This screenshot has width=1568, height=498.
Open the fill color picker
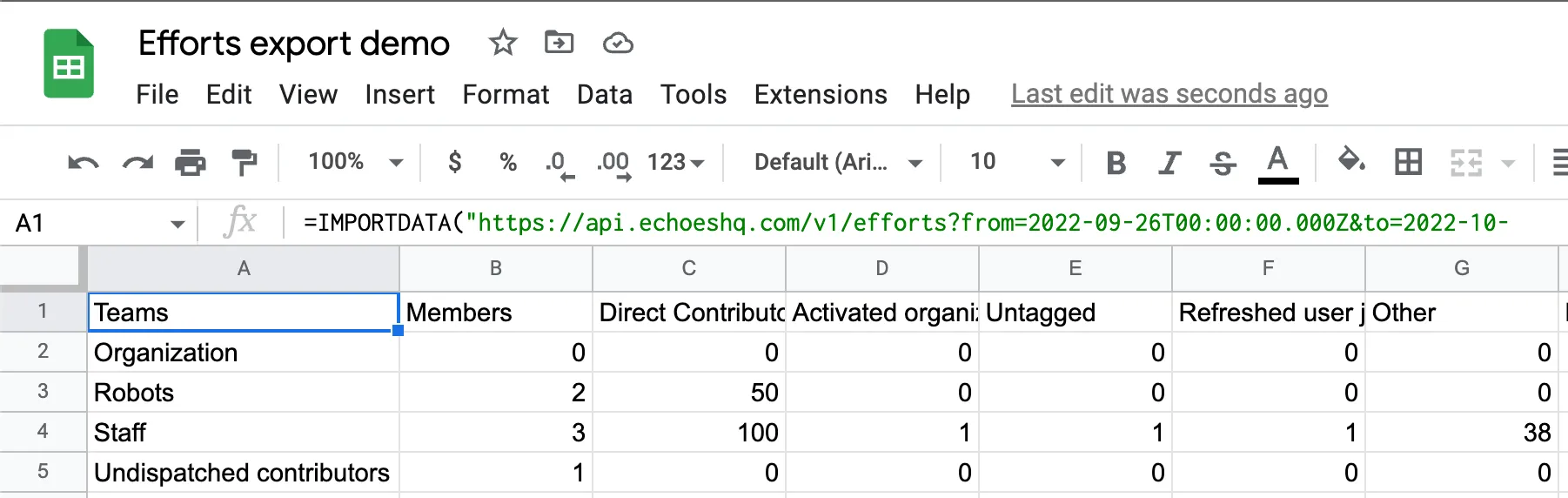click(1351, 160)
